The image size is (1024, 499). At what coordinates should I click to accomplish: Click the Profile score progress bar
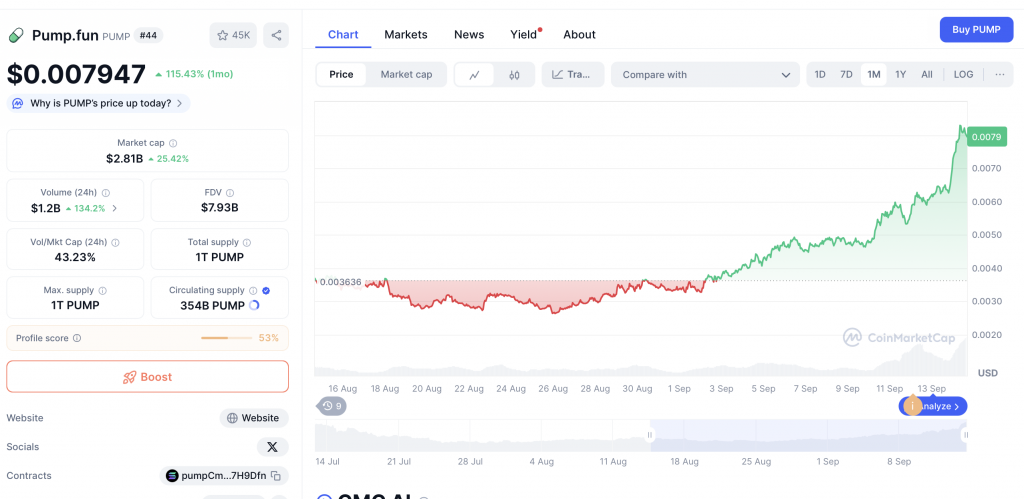coord(226,338)
